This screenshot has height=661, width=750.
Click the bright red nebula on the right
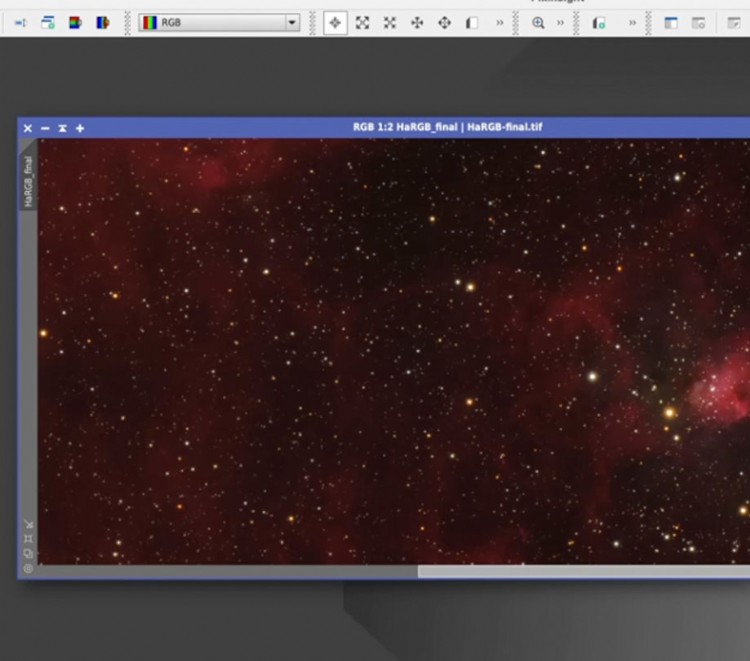point(722,387)
